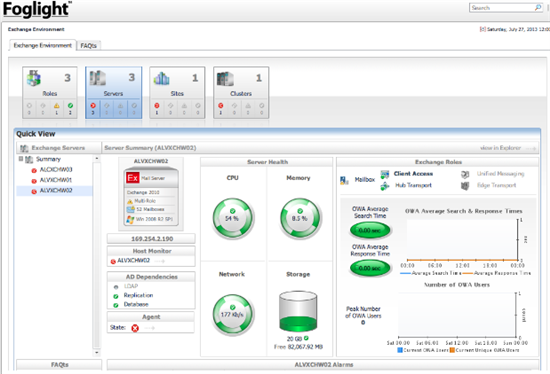
Task: Click the Exchange Servers panel header icon
Action: tap(24, 148)
